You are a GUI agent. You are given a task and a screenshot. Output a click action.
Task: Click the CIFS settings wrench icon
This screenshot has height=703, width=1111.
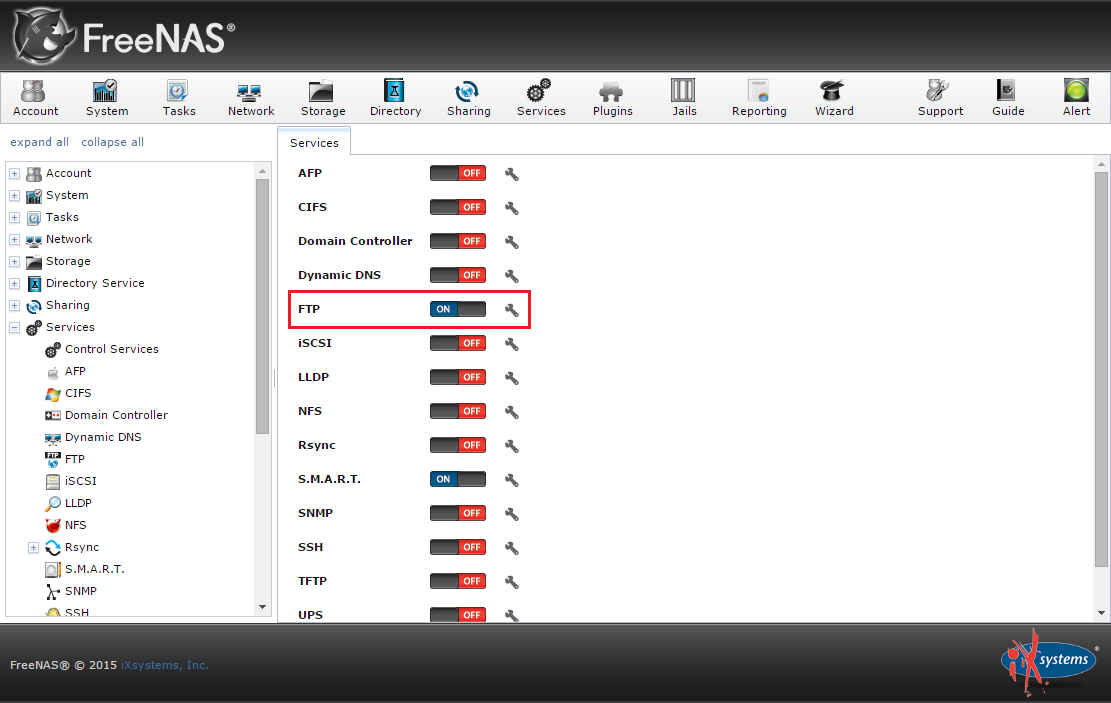click(512, 208)
